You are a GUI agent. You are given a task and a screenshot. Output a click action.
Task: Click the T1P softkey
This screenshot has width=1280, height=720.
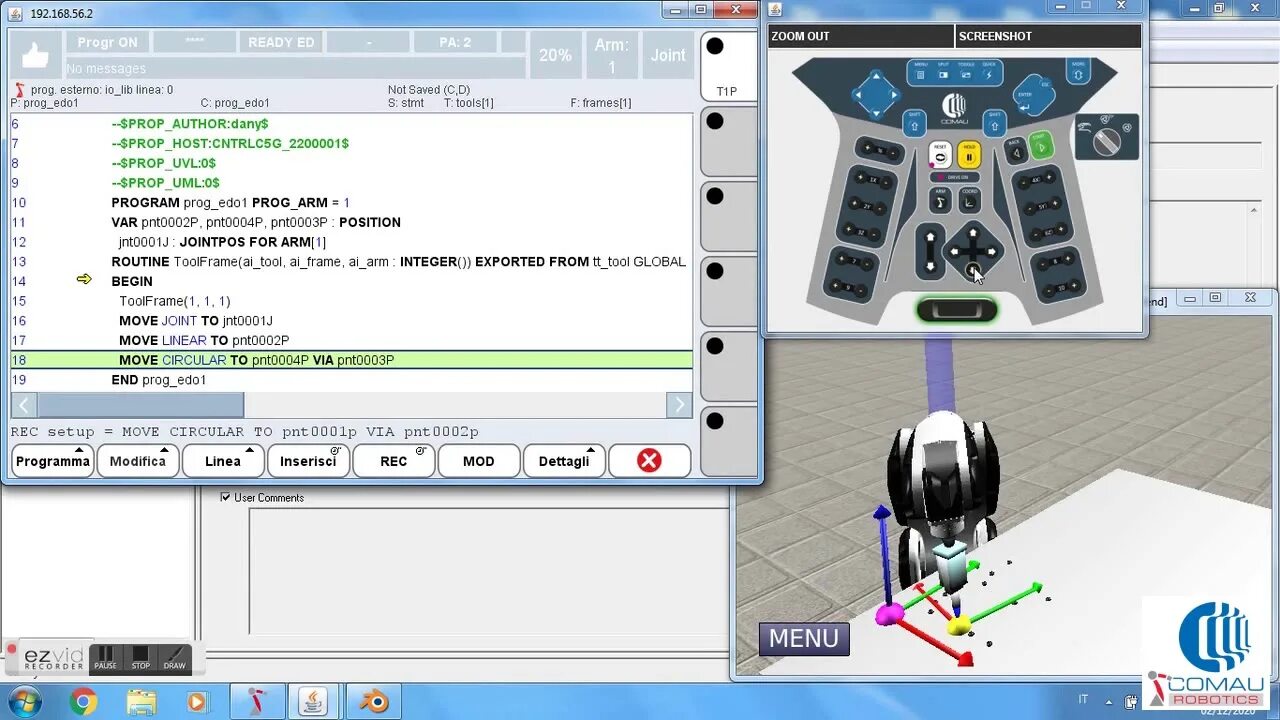727,66
